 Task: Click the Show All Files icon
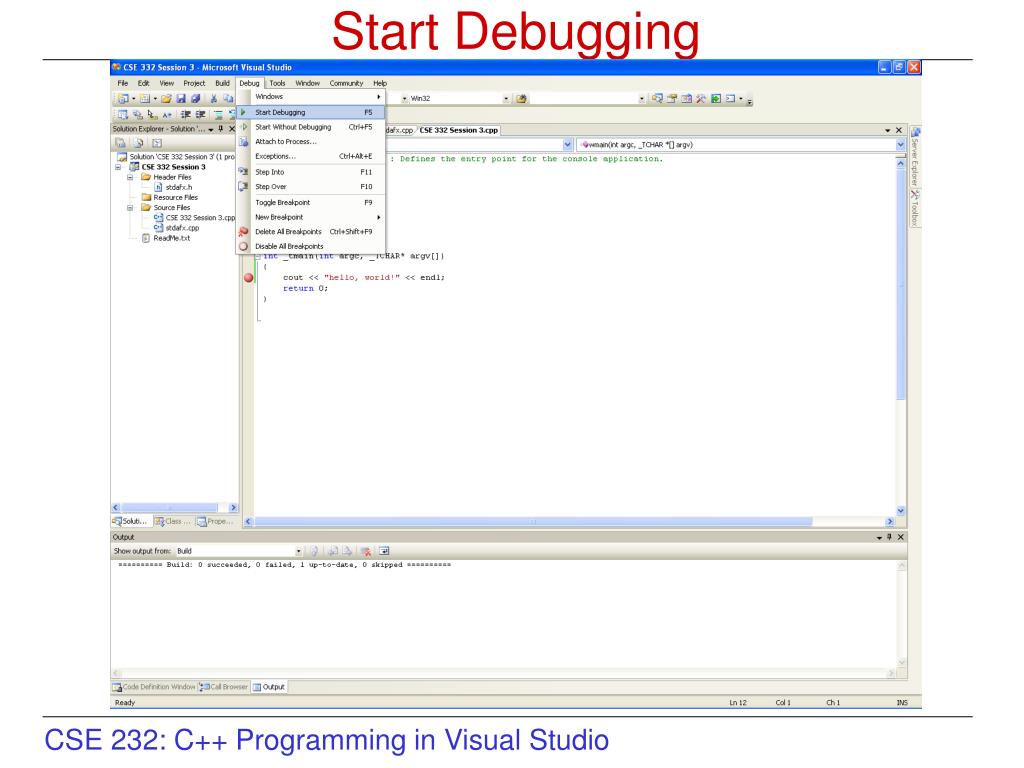click(138, 143)
